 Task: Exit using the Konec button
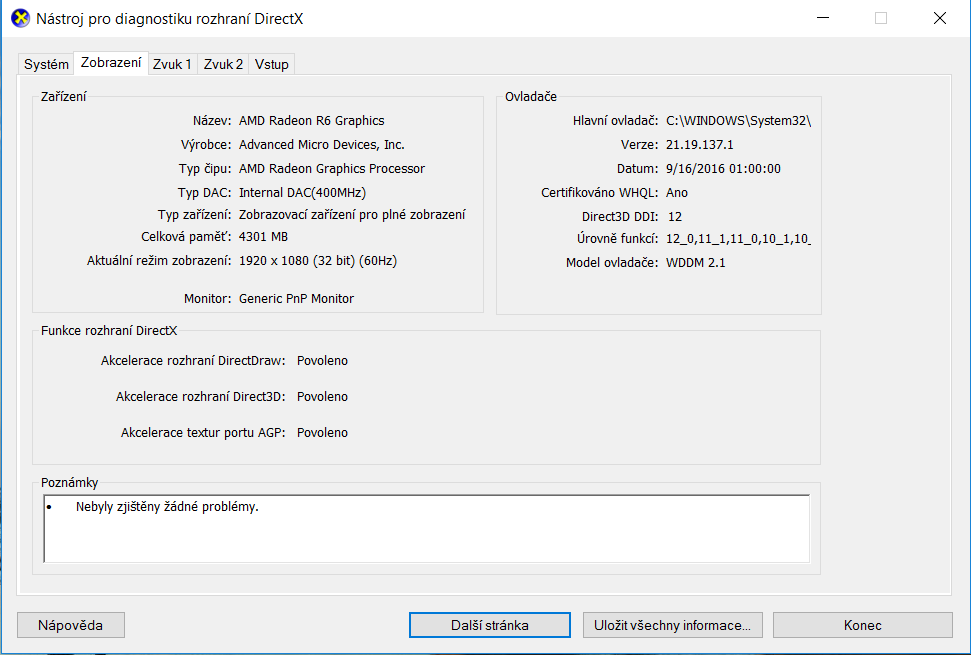point(863,625)
